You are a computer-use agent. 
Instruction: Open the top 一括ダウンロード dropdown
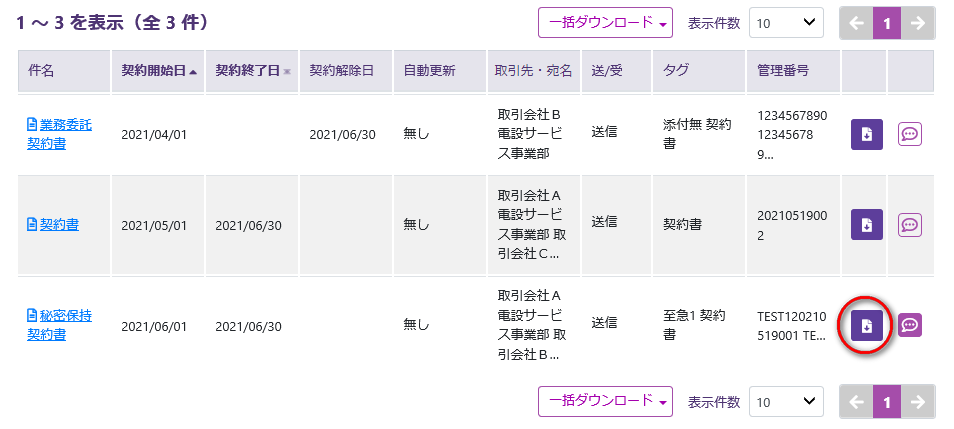[605, 23]
